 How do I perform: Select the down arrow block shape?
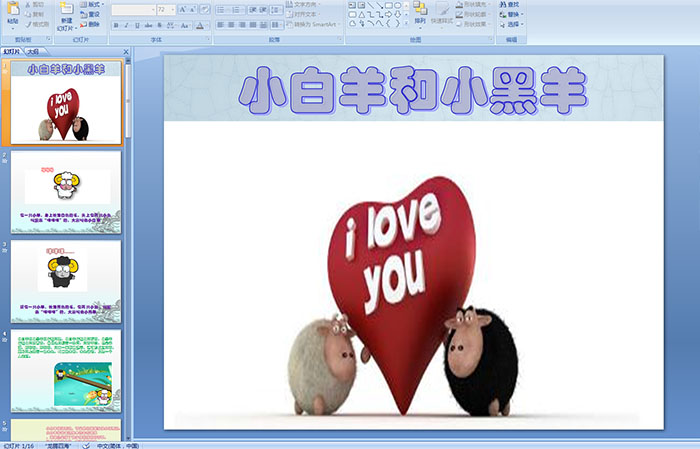(397, 15)
